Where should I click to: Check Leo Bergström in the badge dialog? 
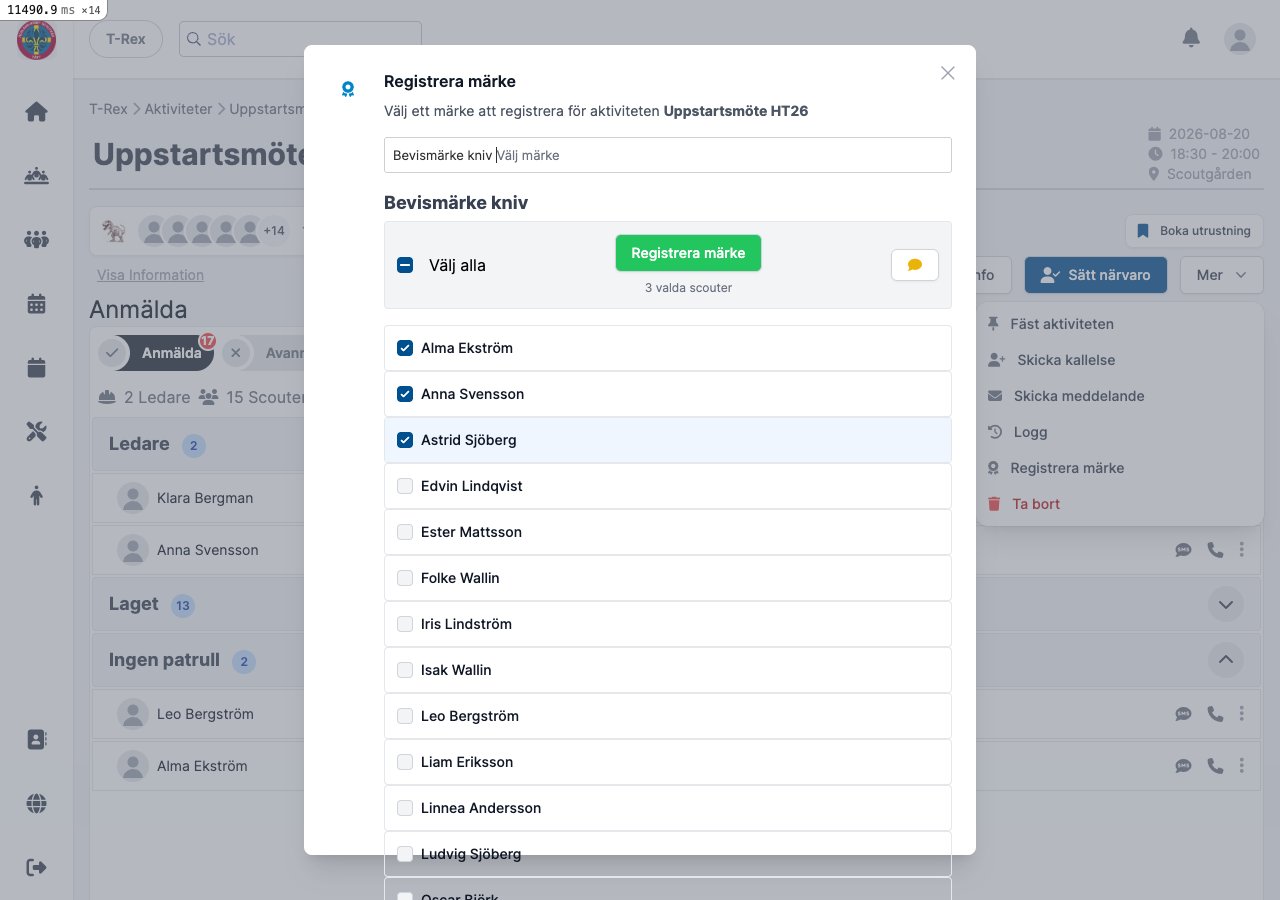tap(405, 716)
